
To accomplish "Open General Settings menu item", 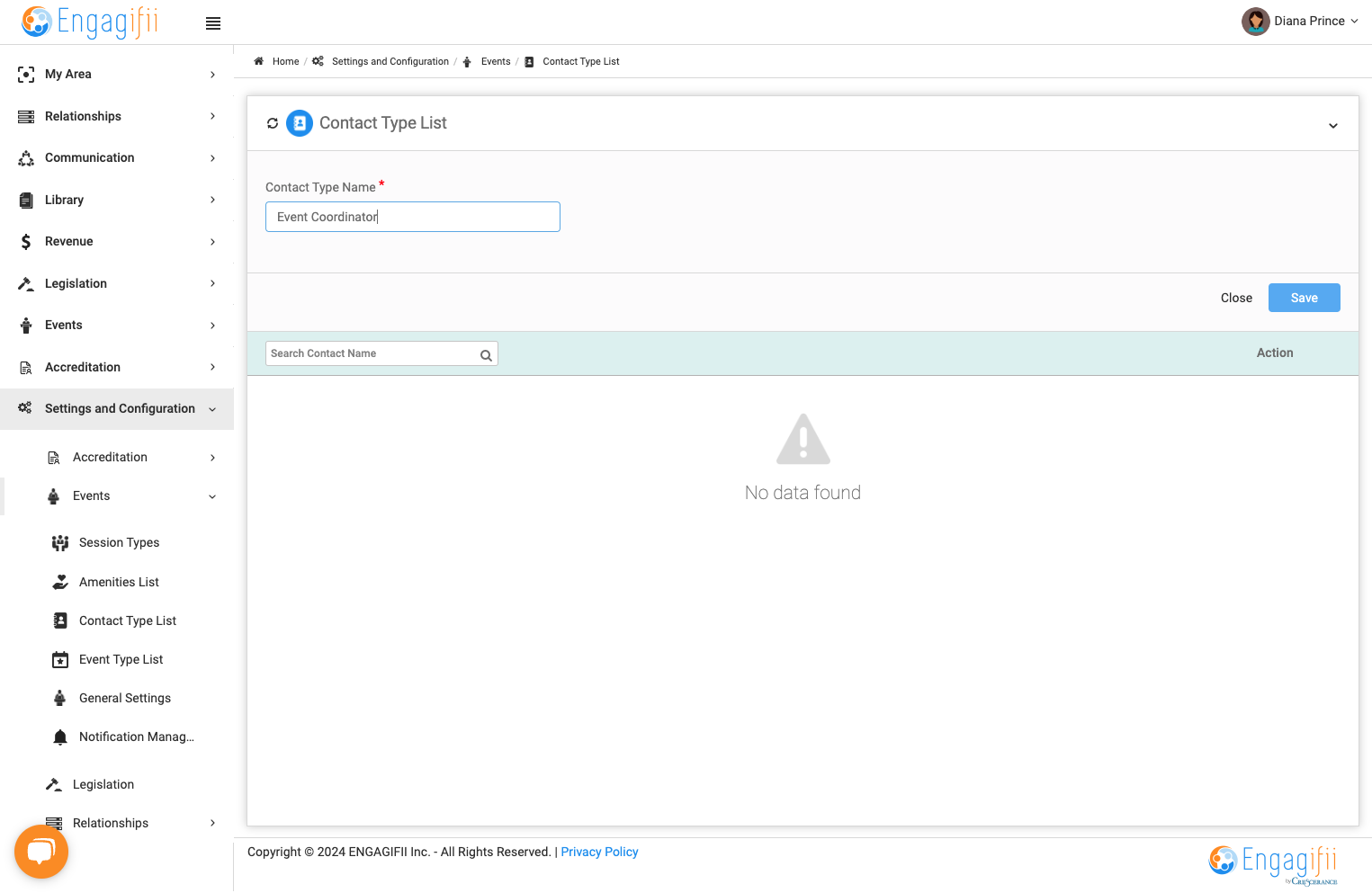I will pyautogui.click(x=125, y=699).
